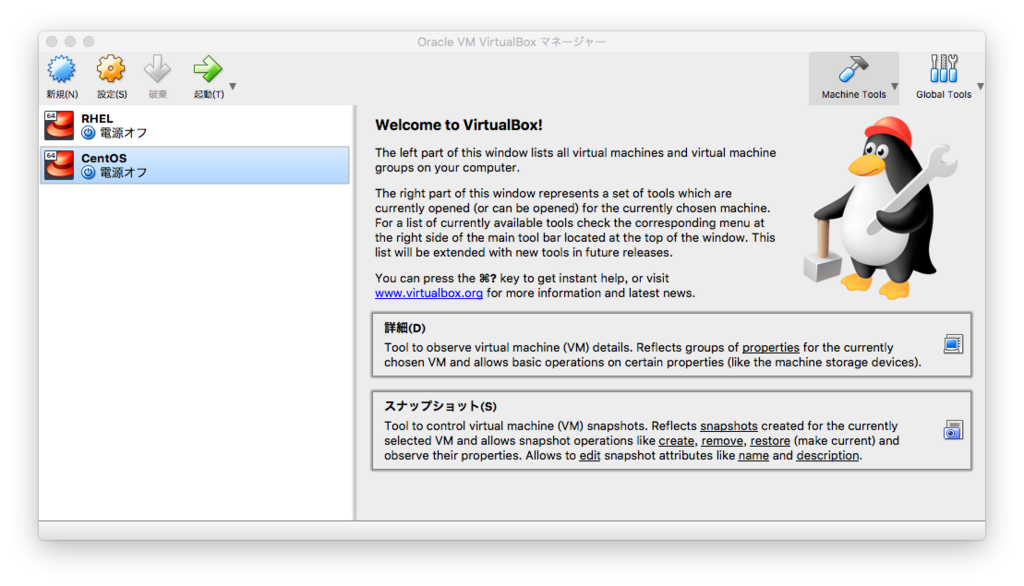Viewport: 1024px width, 586px height.
Task: Follow the 'properties' link in Details
Action: click(x=771, y=348)
